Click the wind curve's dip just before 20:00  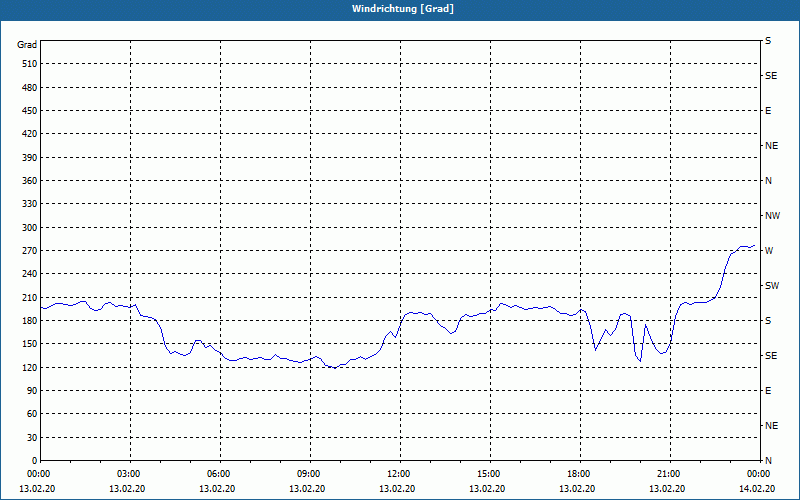click(x=640, y=361)
